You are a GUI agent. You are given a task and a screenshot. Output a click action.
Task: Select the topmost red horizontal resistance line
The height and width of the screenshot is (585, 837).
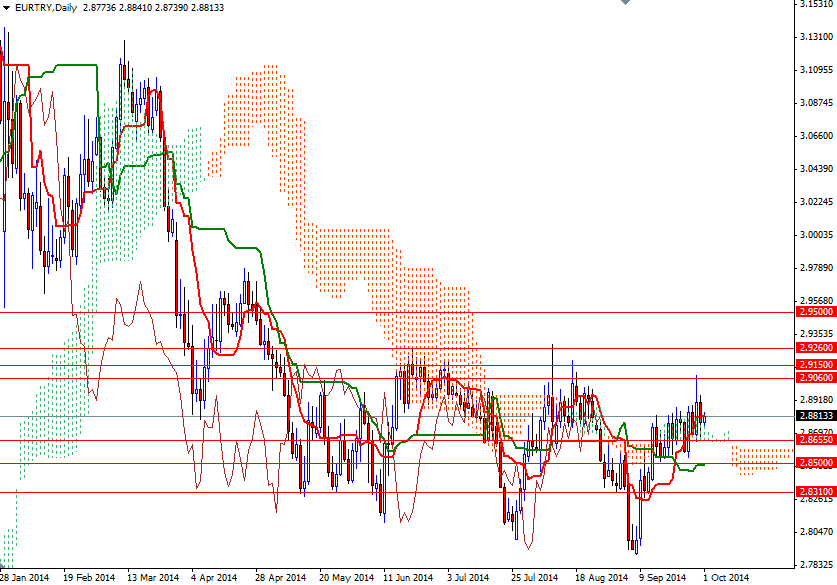[x=400, y=311]
